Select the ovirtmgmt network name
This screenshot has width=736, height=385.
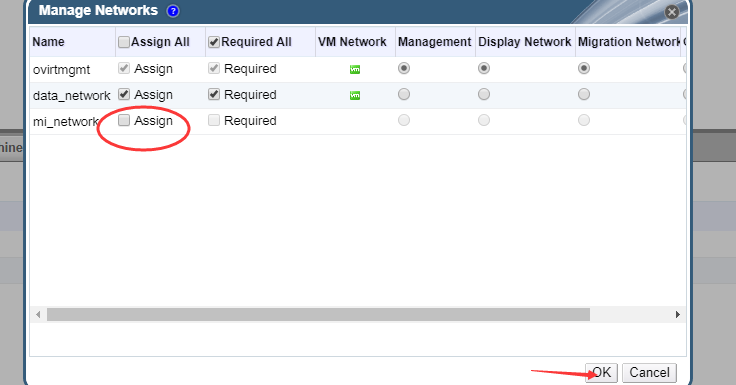point(61,70)
